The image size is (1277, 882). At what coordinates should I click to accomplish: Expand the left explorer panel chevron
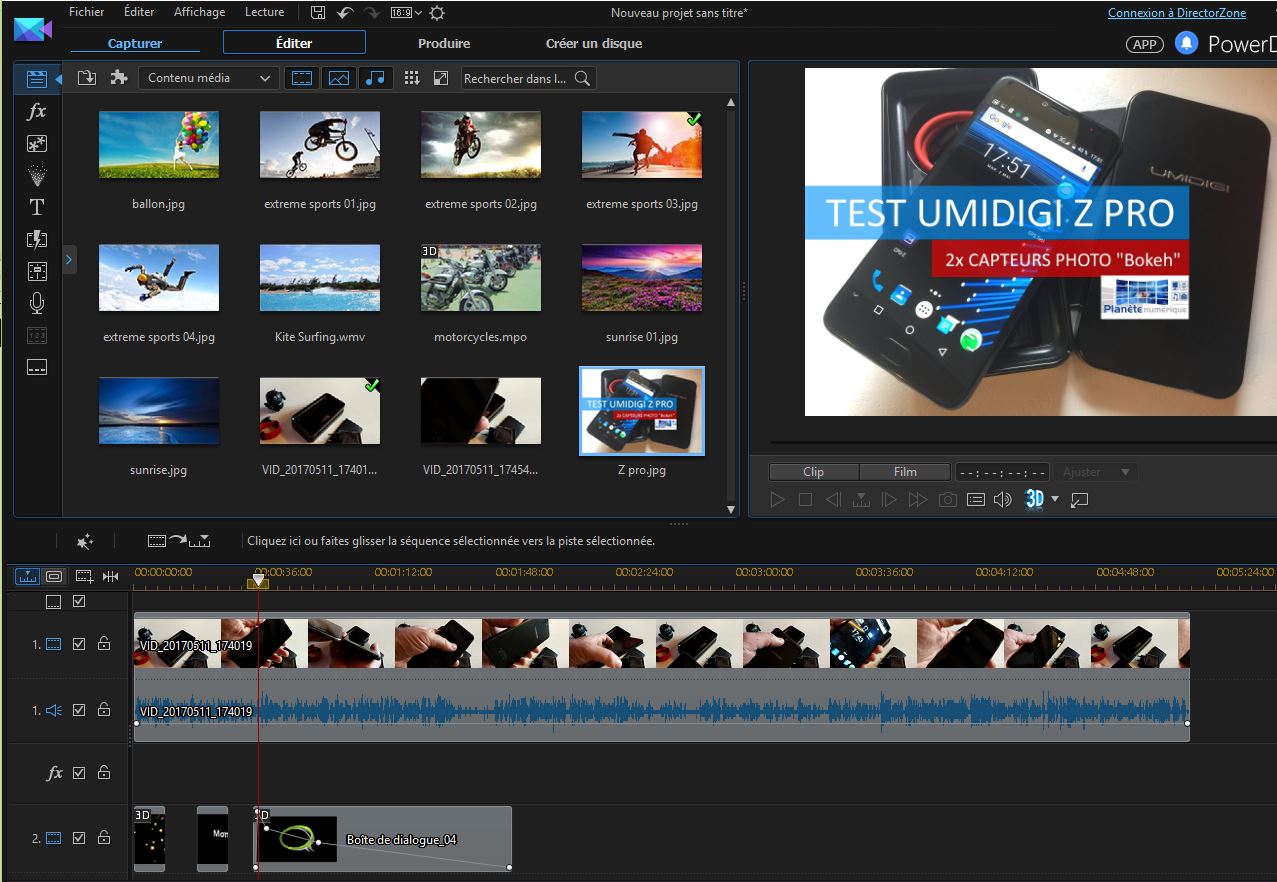(69, 259)
